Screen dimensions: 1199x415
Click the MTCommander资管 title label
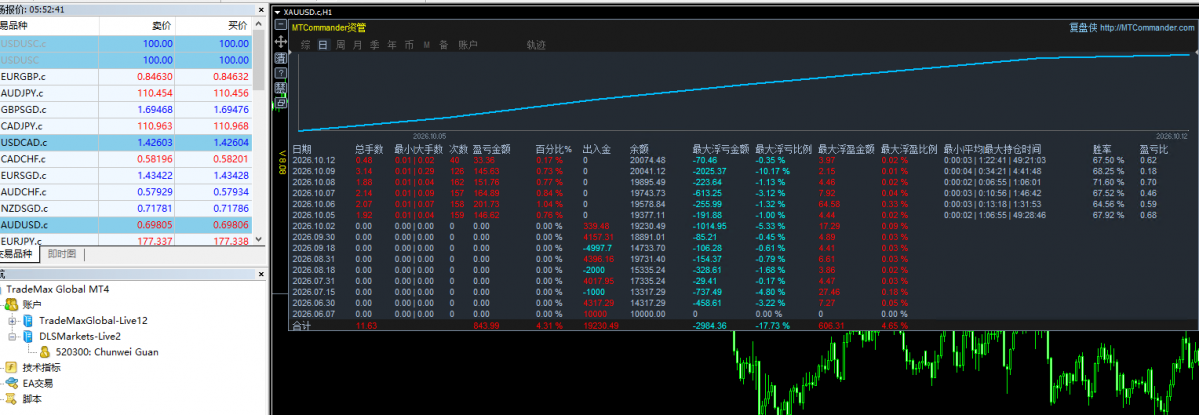pos(329,28)
